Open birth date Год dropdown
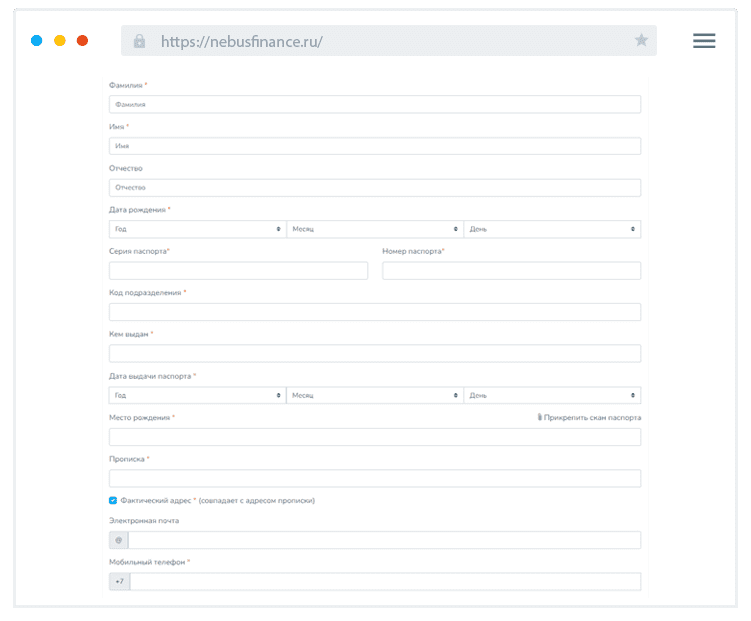The width and height of the screenshot is (751, 621). coord(197,229)
